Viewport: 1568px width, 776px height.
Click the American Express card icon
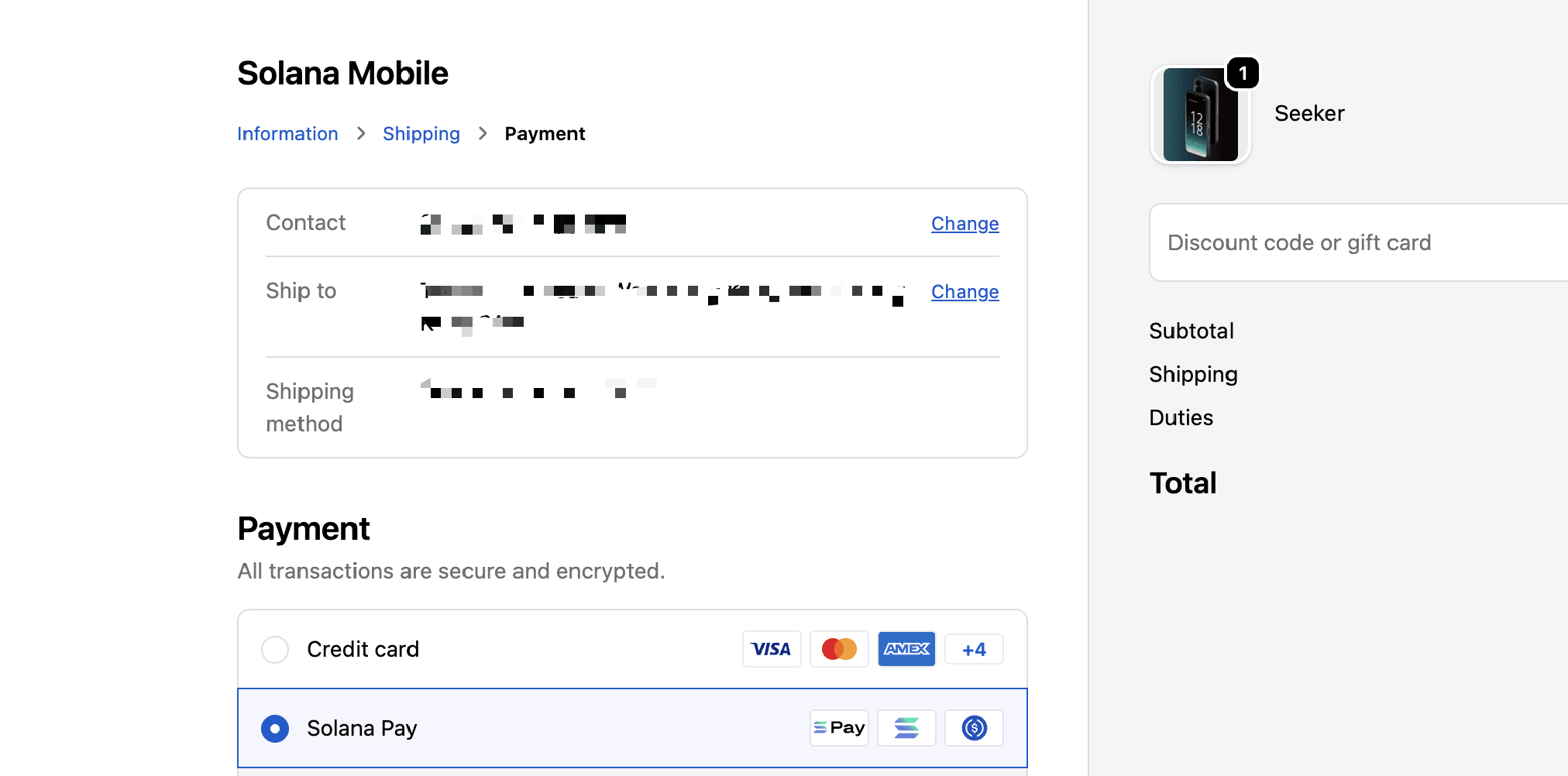906,649
